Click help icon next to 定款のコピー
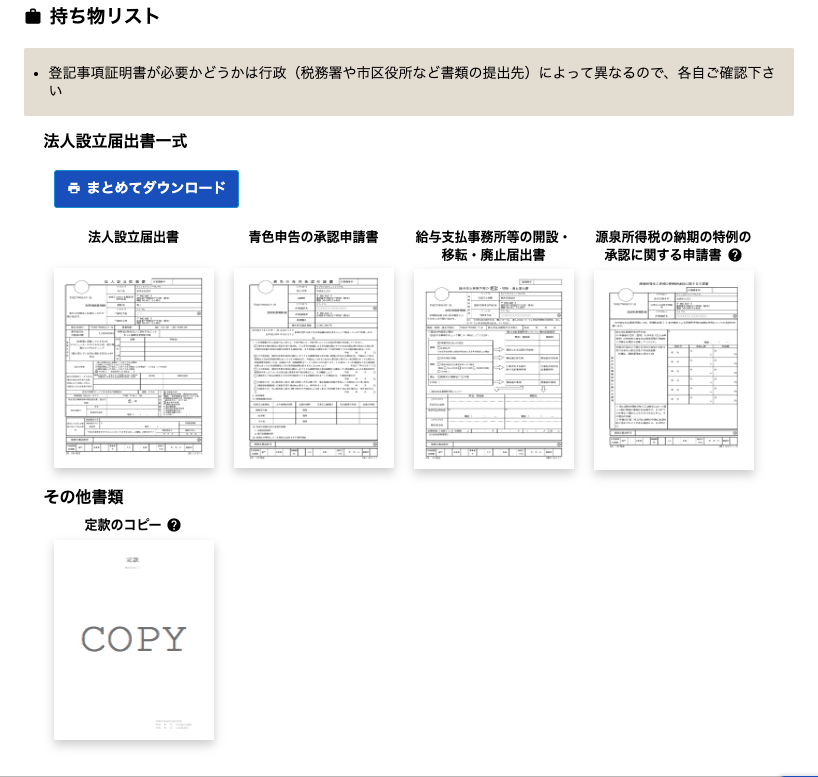Viewport: 818px width, 777px height. coord(174,525)
